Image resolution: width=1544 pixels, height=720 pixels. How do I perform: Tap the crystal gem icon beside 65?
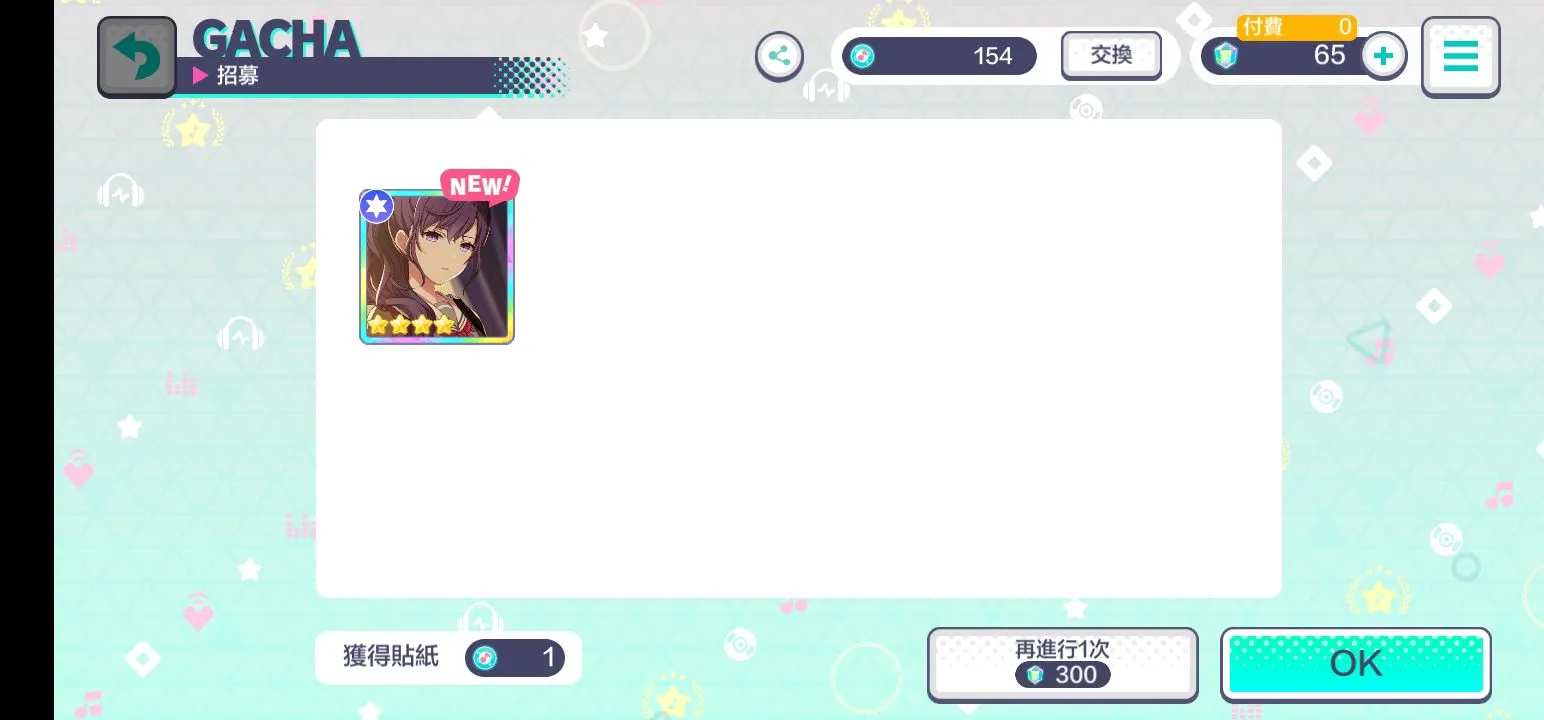tap(1225, 56)
